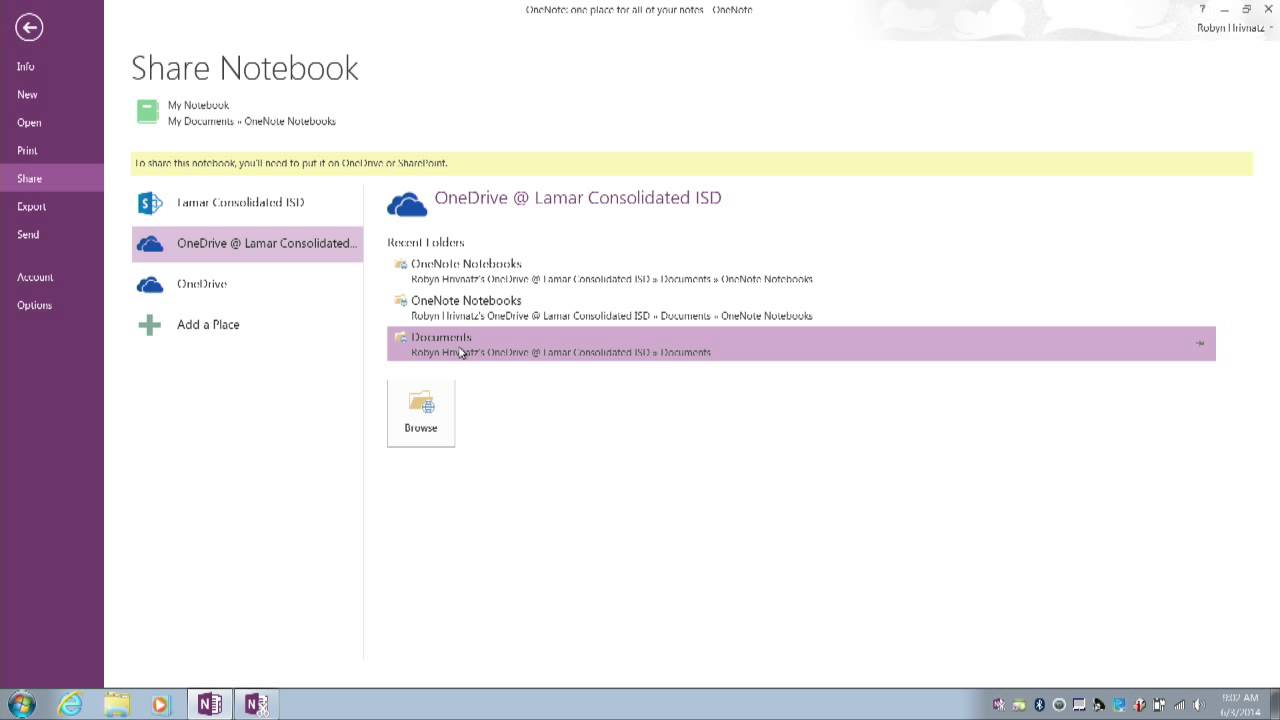Image resolution: width=1280 pixels, height=720 pixels.
Task: Open the OneNote clipping tool taskbar button
Action: pyautogui.click(x=256, y=705)
